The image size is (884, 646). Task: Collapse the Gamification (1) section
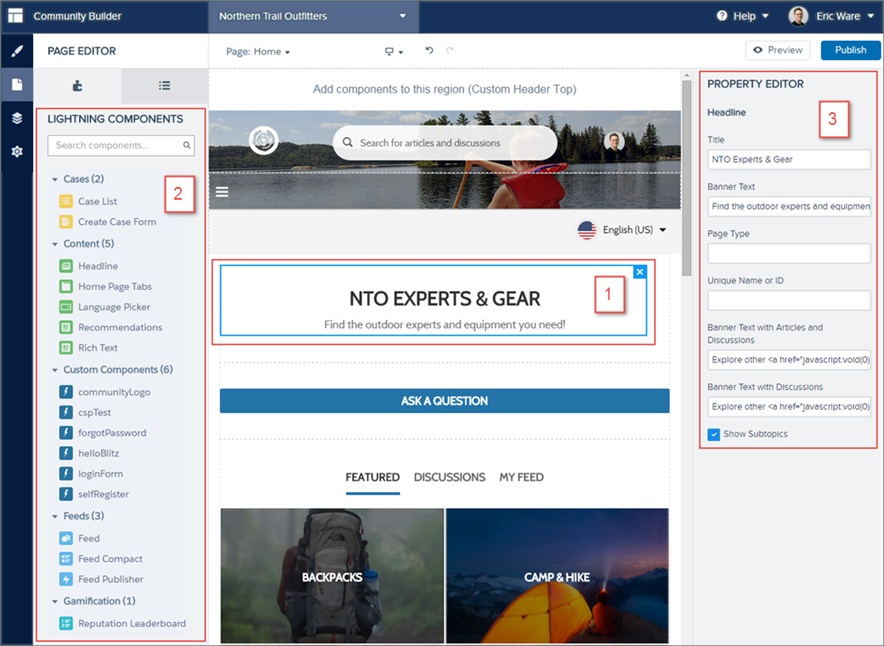click(x=55, y=601)
